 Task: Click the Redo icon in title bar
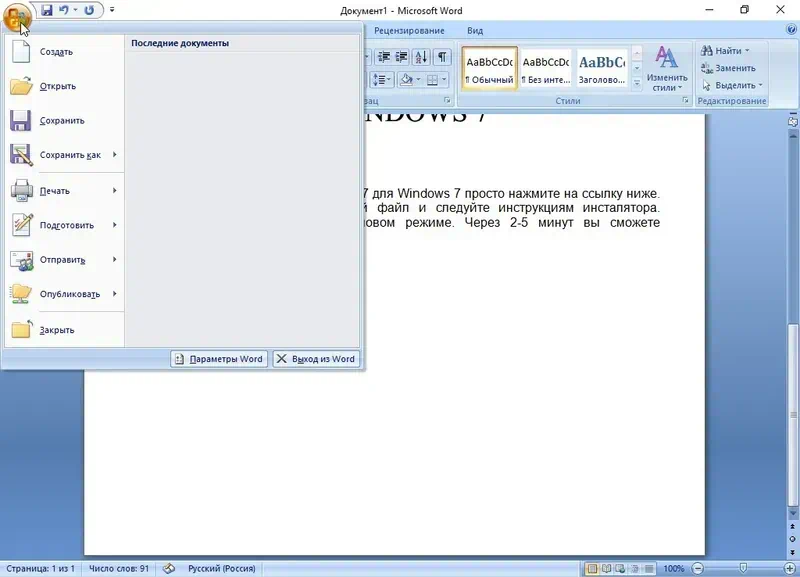pos(89,10)
